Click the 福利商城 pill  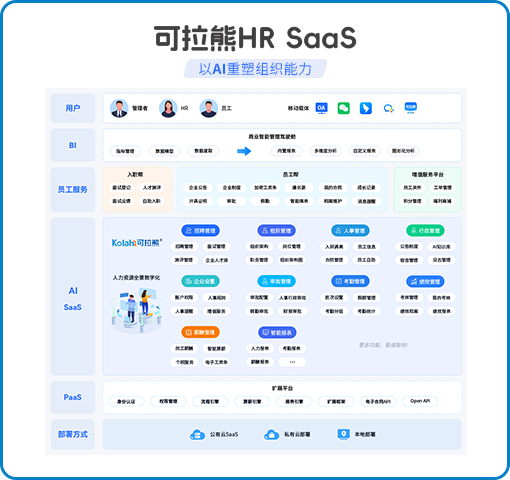click(442, 201)
